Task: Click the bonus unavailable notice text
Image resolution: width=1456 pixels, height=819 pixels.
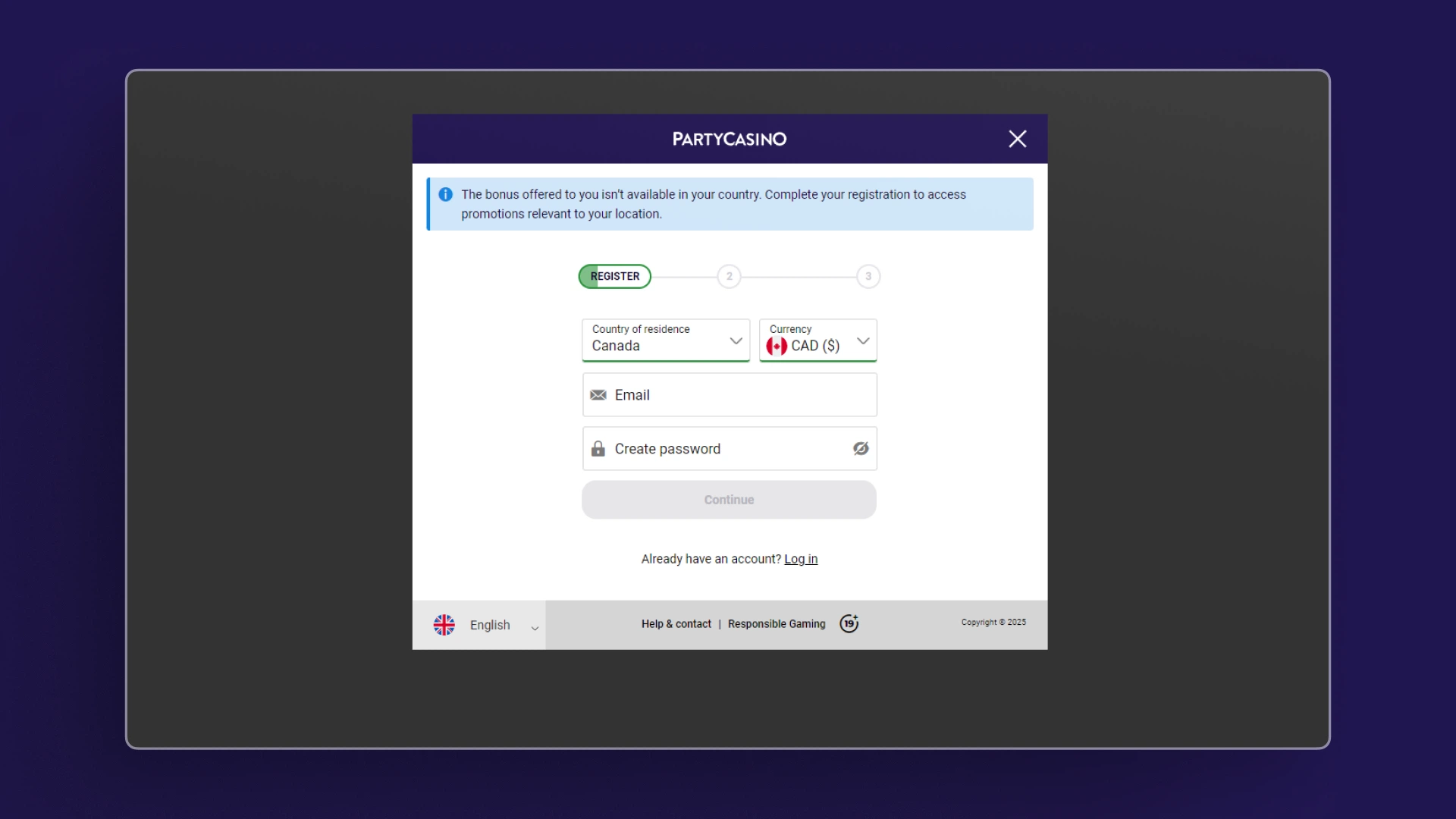Action: [x=714, y=204]
